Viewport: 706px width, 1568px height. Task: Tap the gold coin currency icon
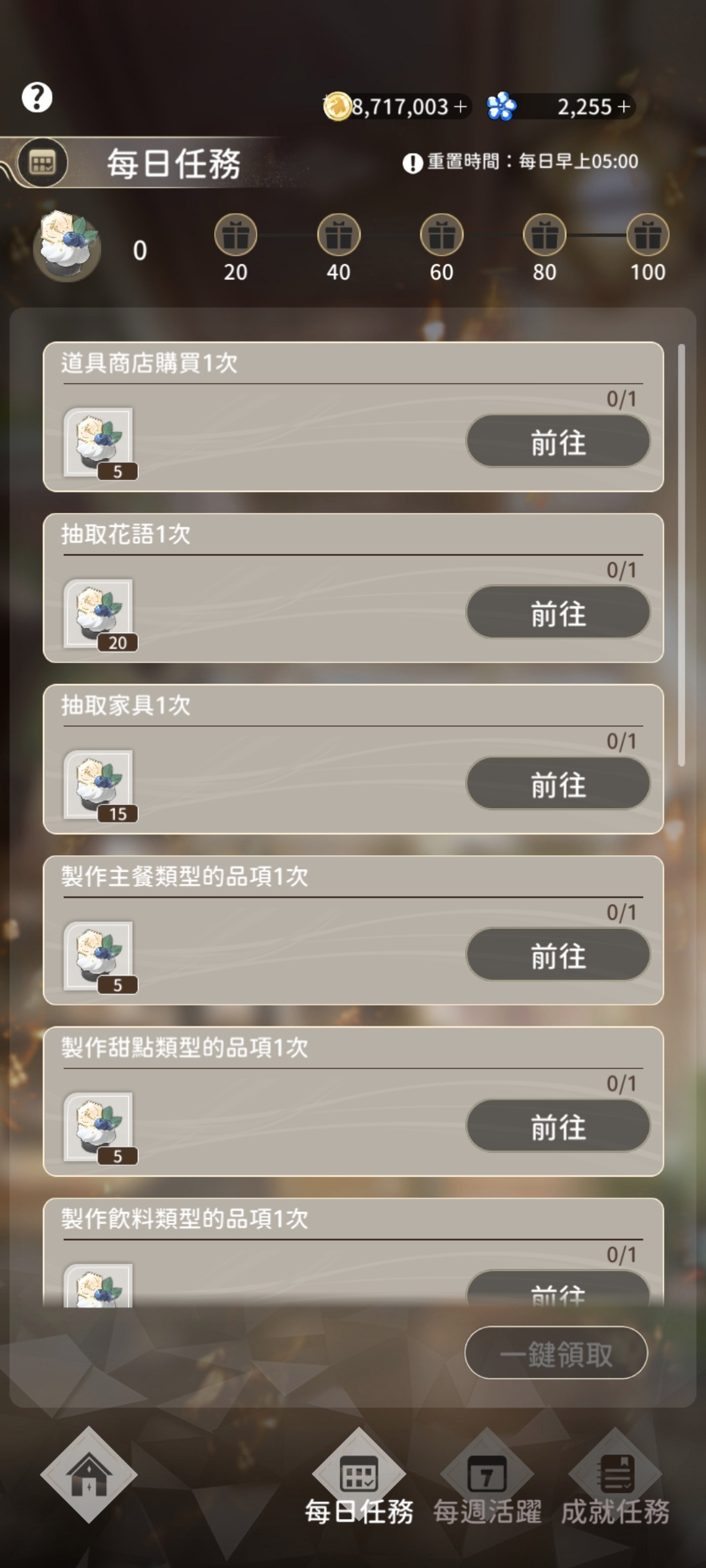coord(337,106)
